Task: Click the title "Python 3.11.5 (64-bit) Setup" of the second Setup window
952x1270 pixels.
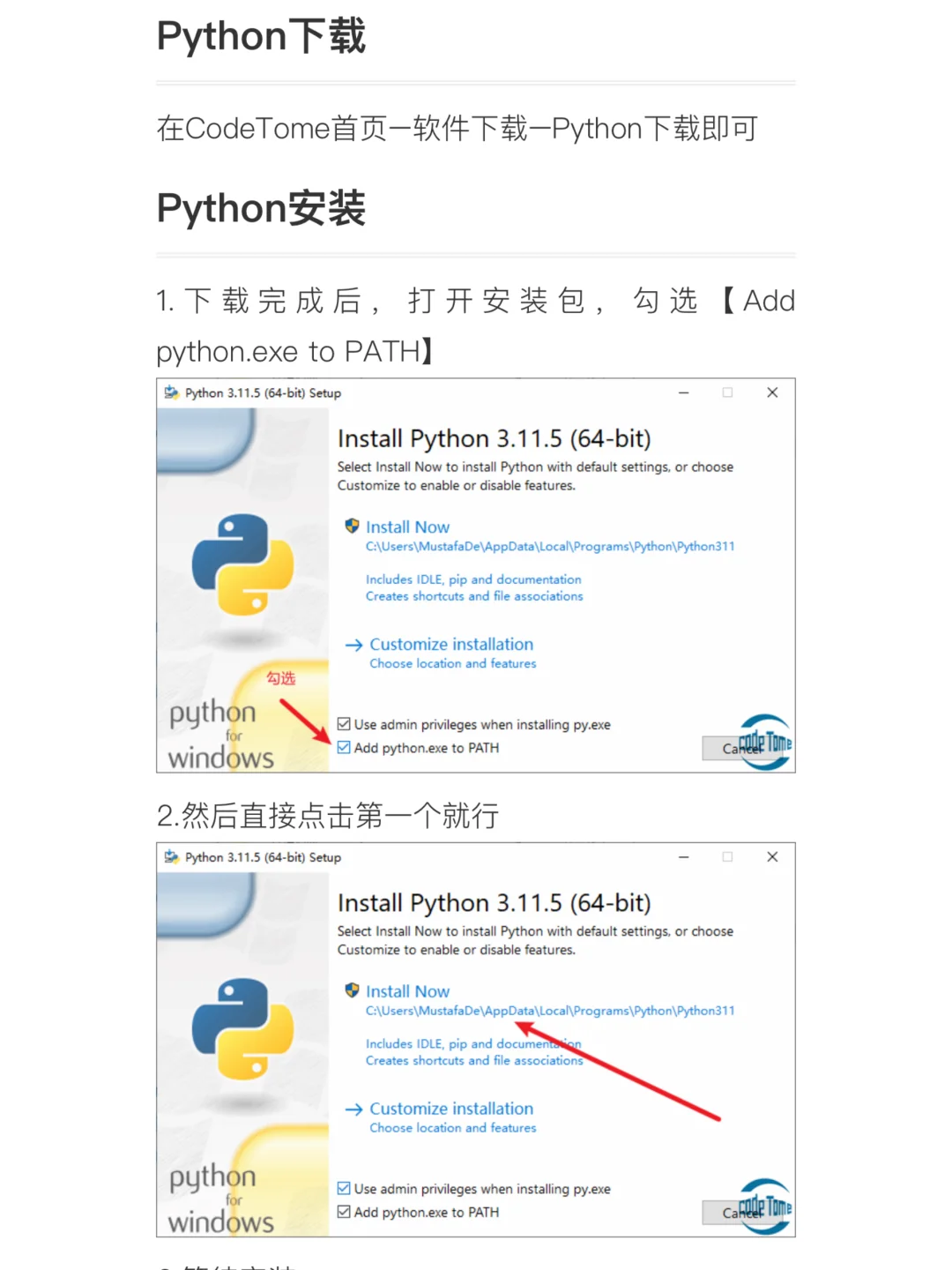Action: point(263,856)
